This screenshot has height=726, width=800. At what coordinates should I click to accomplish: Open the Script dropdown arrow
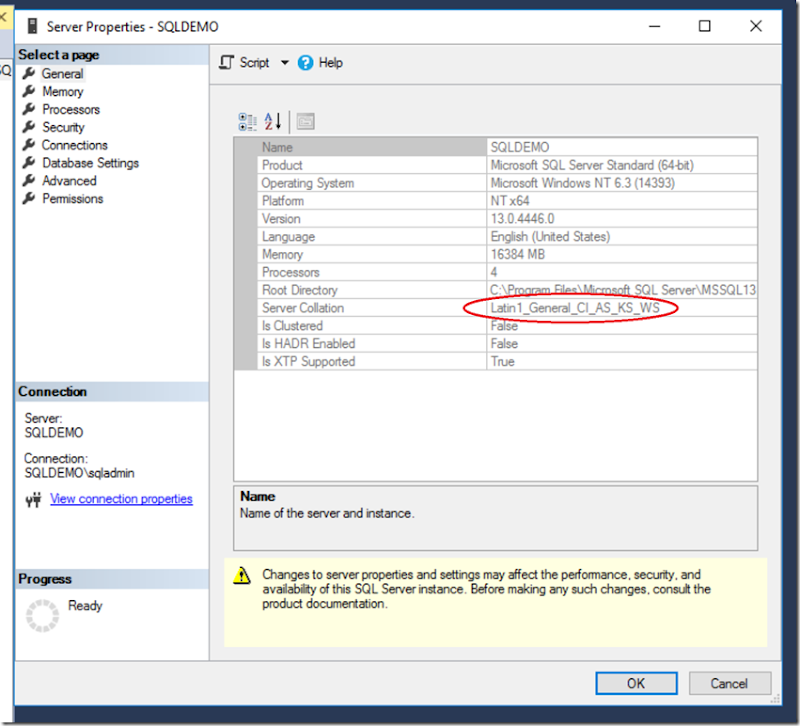[284, 63]
